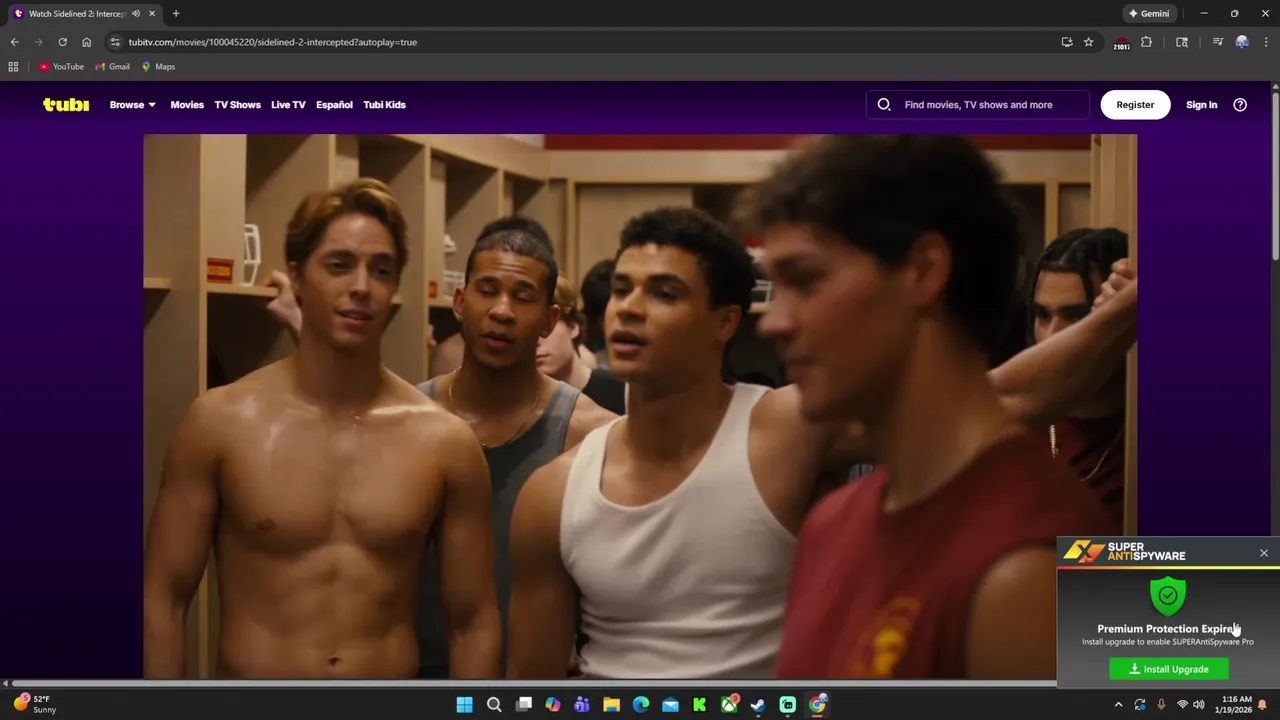Click the movie video player
Viewport: 1280px width, 720px height.
click(640, 406)
